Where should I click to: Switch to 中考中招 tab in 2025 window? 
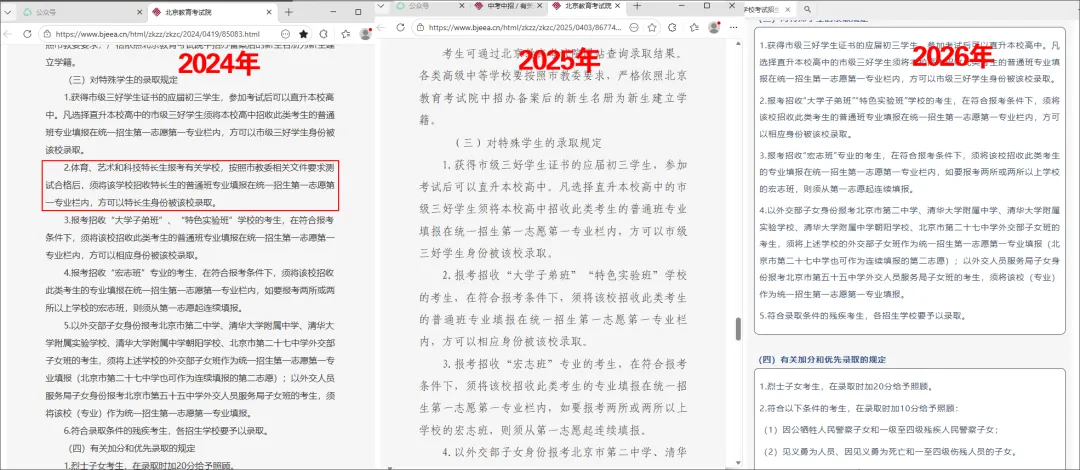point(509,6)
